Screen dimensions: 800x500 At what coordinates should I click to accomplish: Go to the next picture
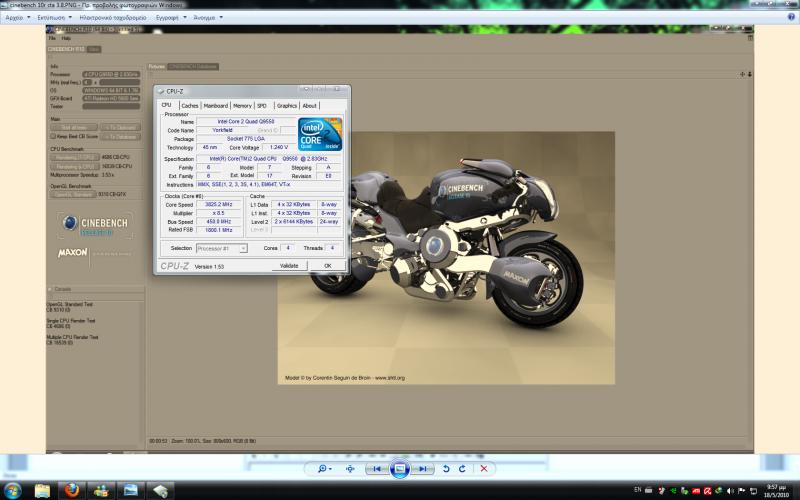[x=422, y=468]
